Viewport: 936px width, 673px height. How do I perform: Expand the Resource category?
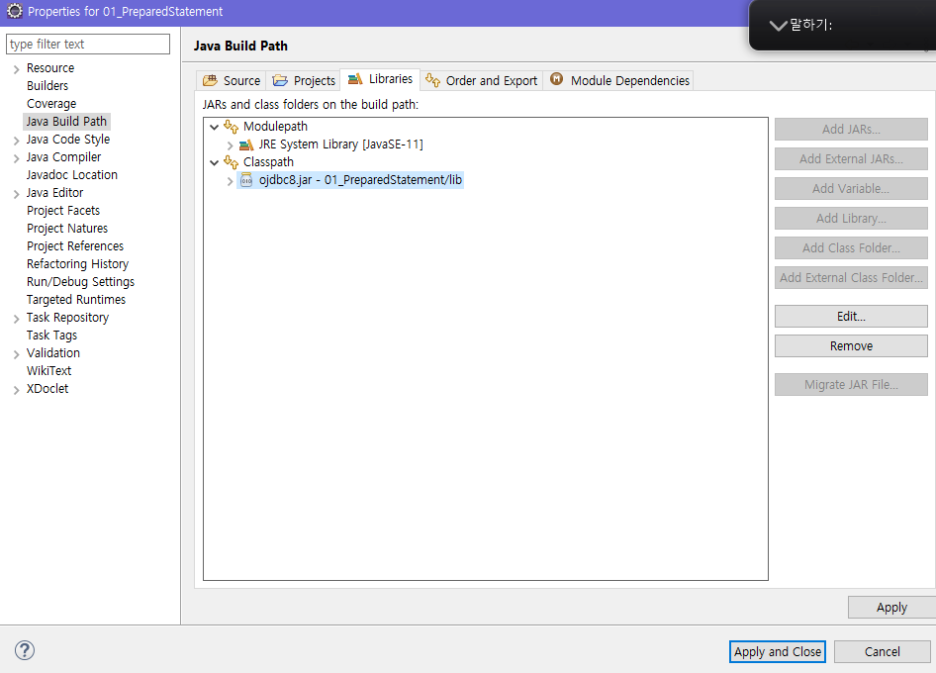tap(16, 69)
